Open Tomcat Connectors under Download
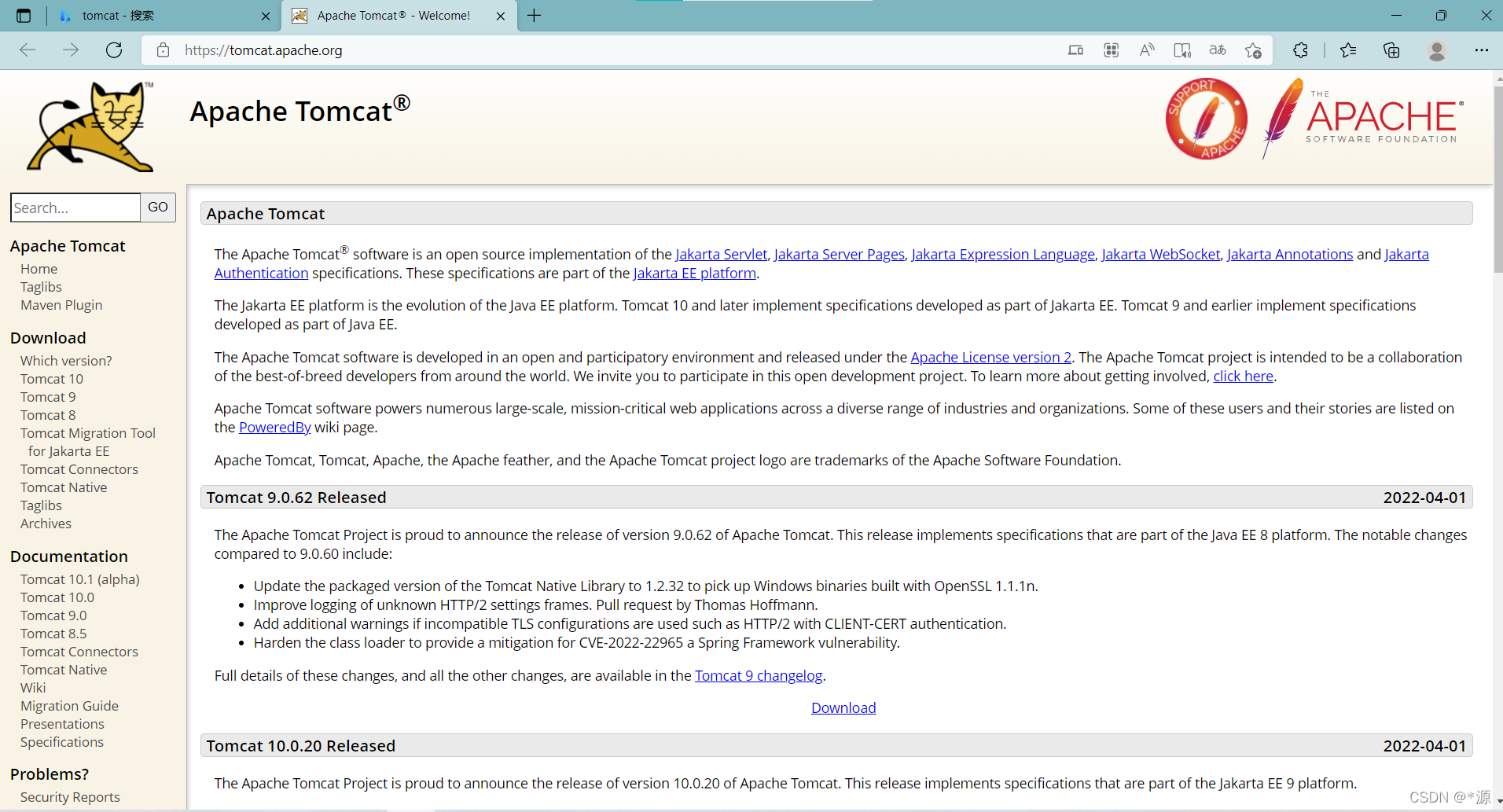1503x812 pixels. click(x=79, y=469)
